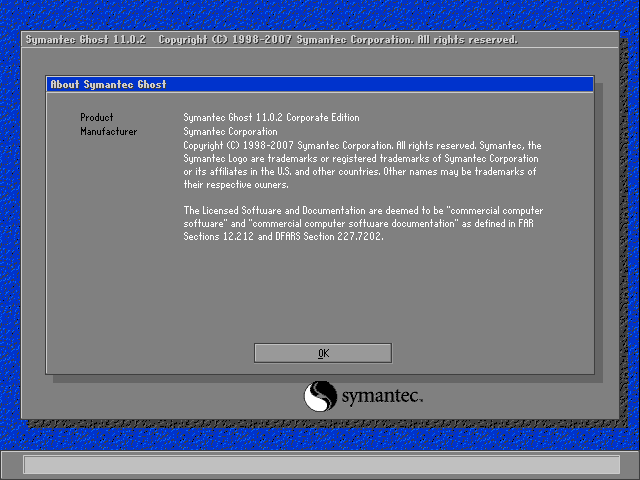Screen dimensions: 640x480
Task: Select the Product label
Action: click(97, 118)
